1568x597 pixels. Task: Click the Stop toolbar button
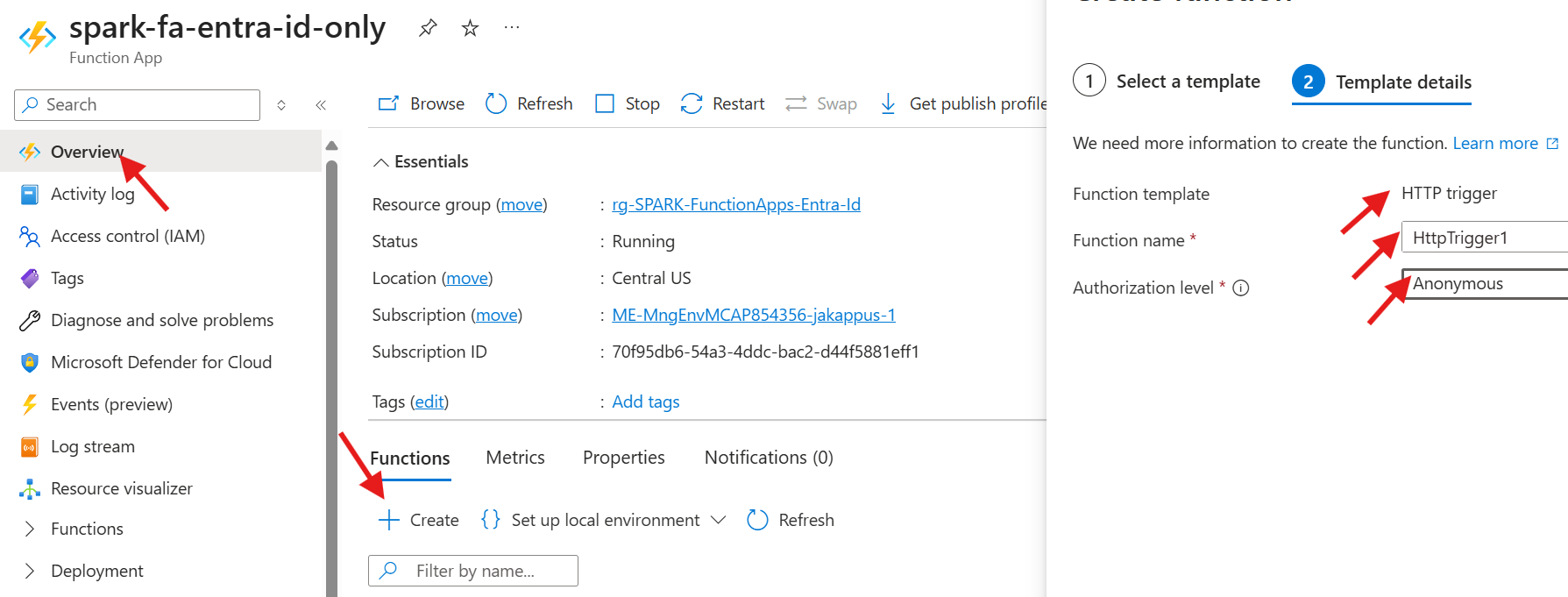tap(628, 104)
